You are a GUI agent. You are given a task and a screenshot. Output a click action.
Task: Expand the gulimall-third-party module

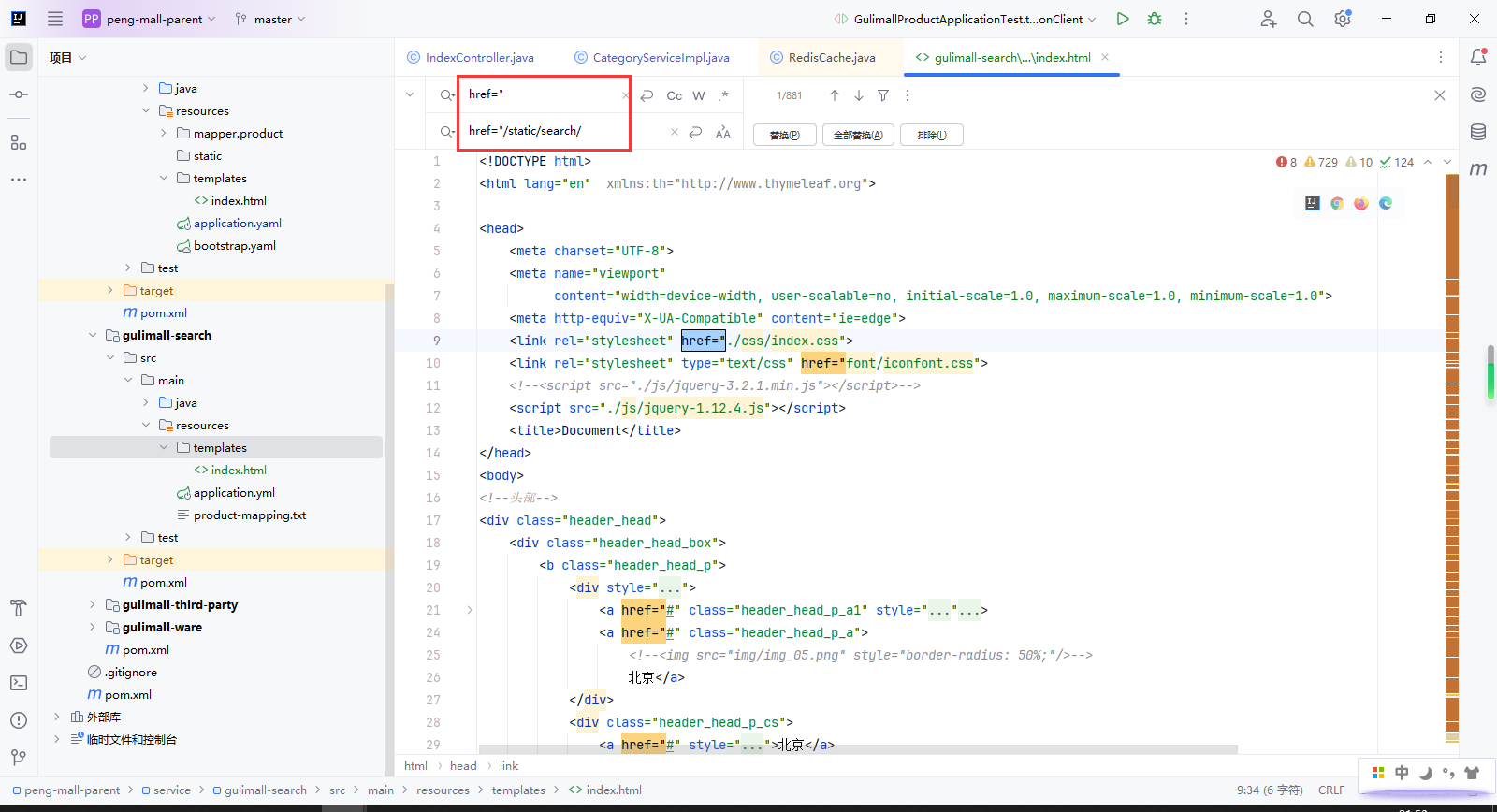(92, 605)
